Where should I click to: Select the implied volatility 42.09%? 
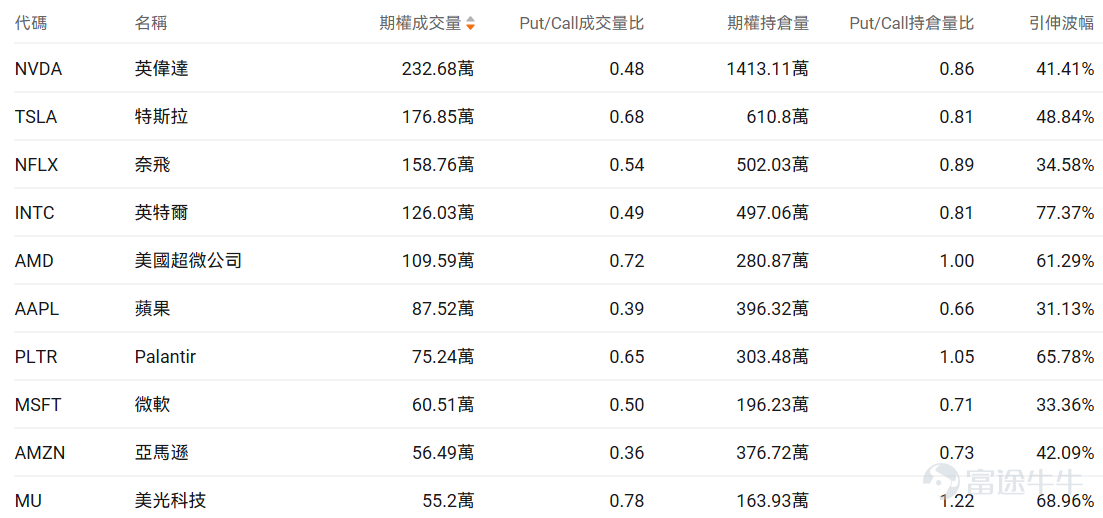tap(1065, 453)
